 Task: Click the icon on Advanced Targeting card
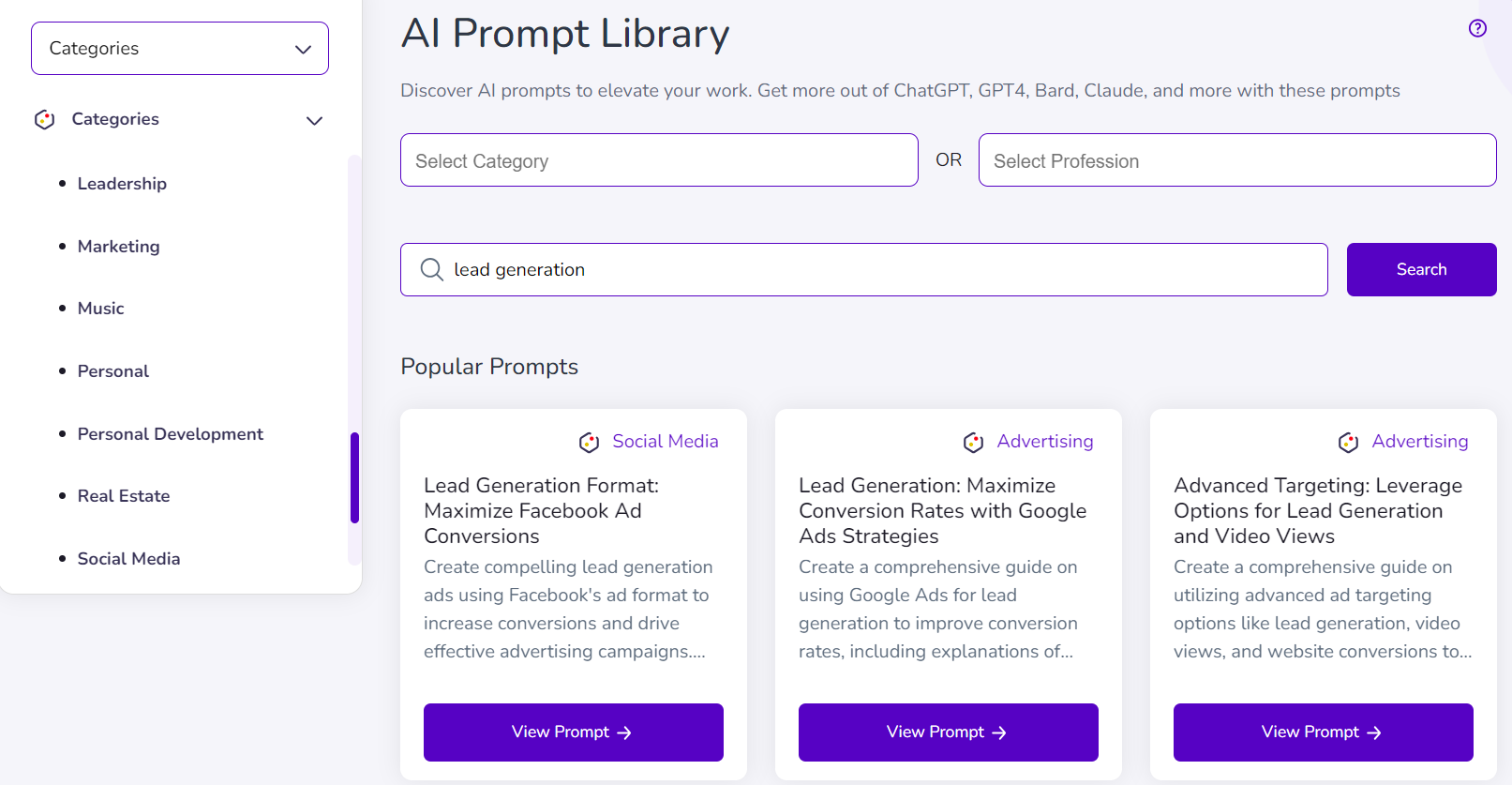(1348, 443)
